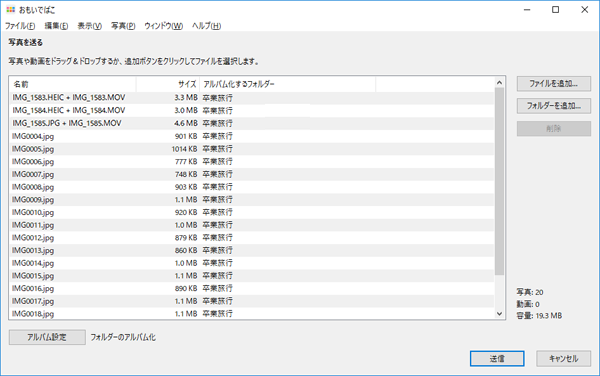Click the greyed-out 削除 button

pyautogui.click(x=554, y=129)
